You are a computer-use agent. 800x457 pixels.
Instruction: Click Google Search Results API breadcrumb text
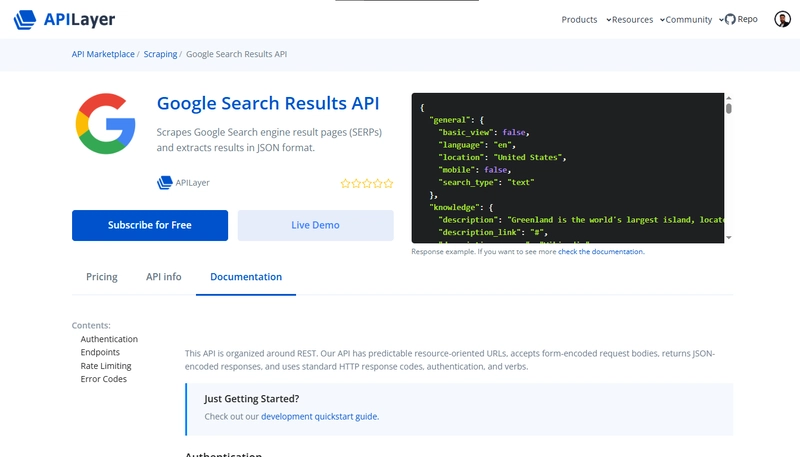coord(236,54)
